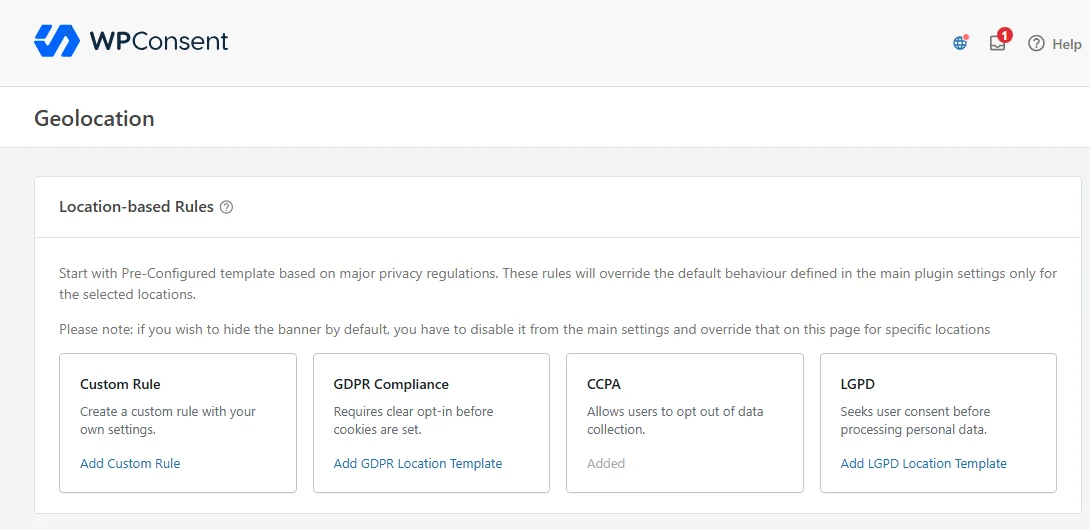Viewport: 1090px width, 530px height.
Task: Select the LGPD card title
Action: pos(856,384)
